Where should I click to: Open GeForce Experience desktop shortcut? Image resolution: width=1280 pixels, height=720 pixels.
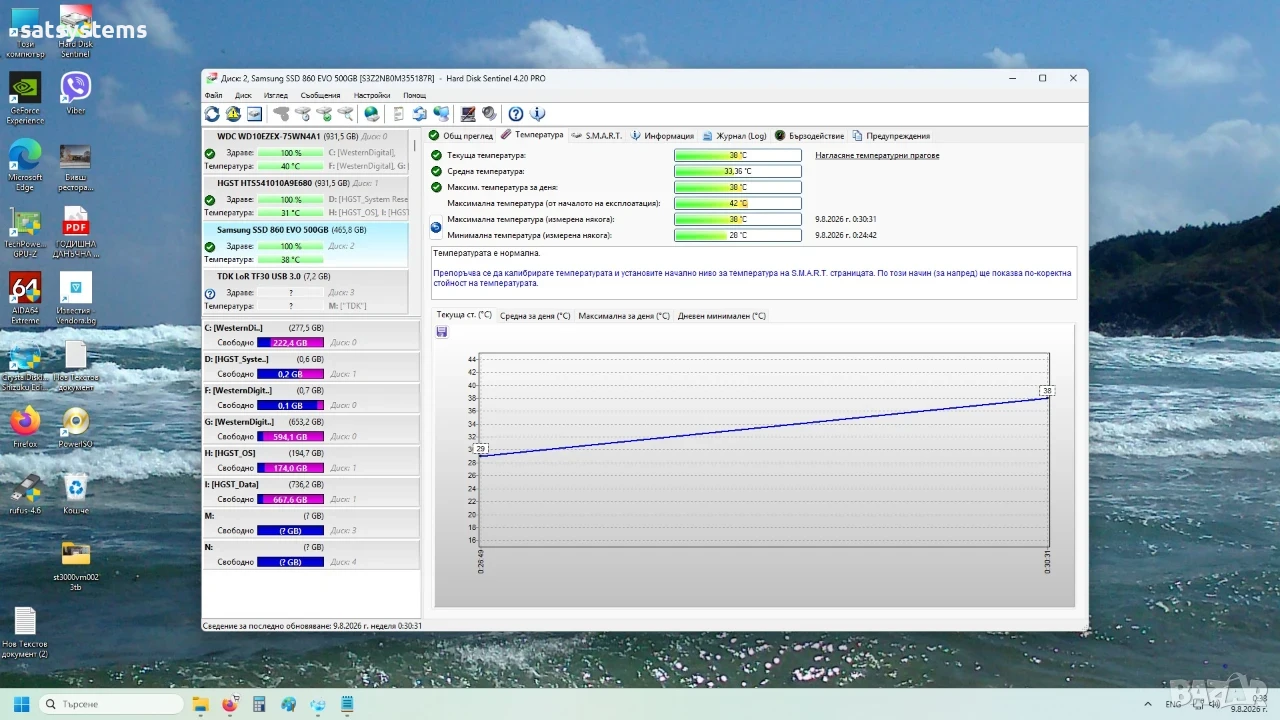25,99
